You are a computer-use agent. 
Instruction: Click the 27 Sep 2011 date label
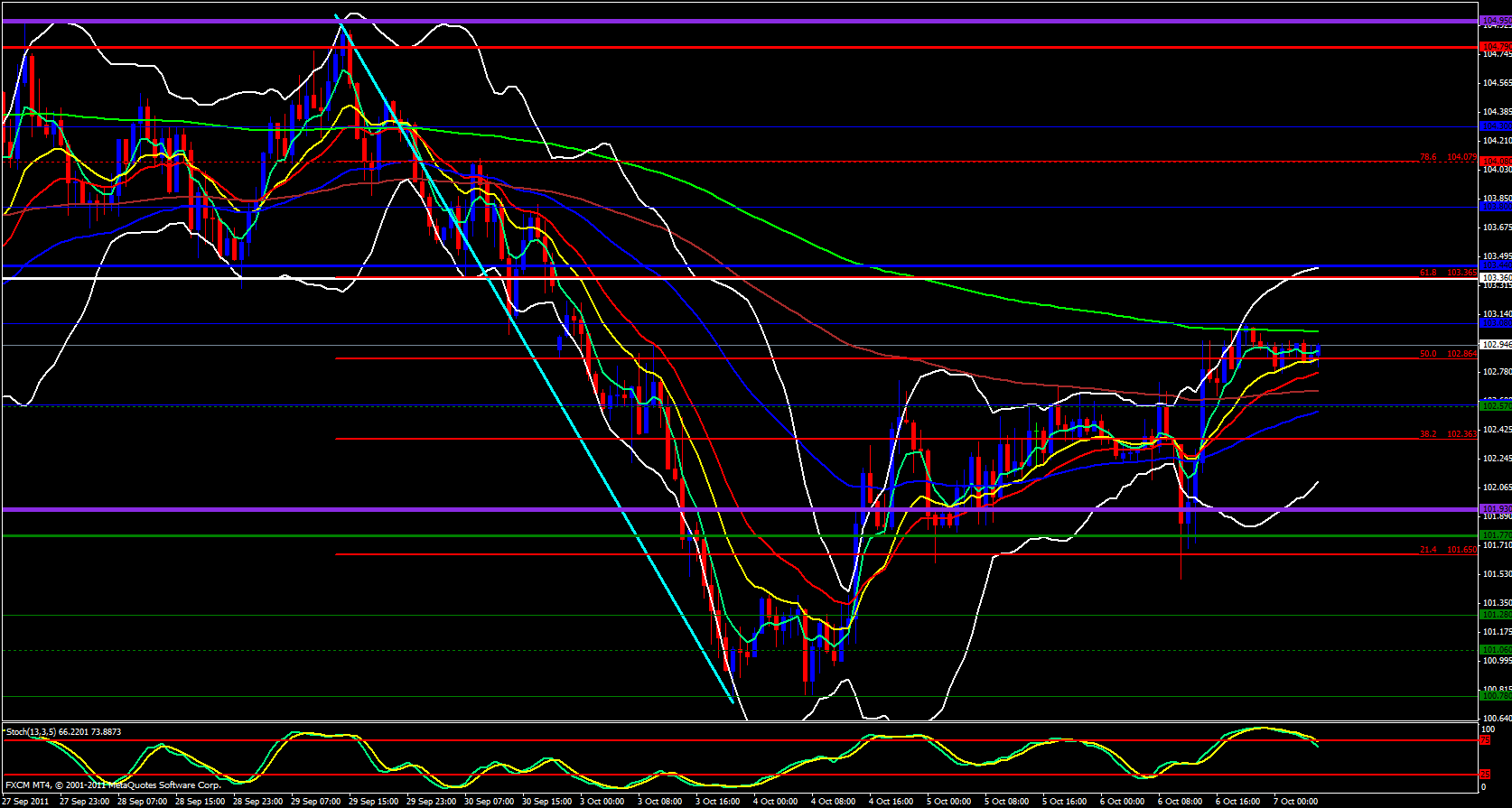(x=25, y=801)
